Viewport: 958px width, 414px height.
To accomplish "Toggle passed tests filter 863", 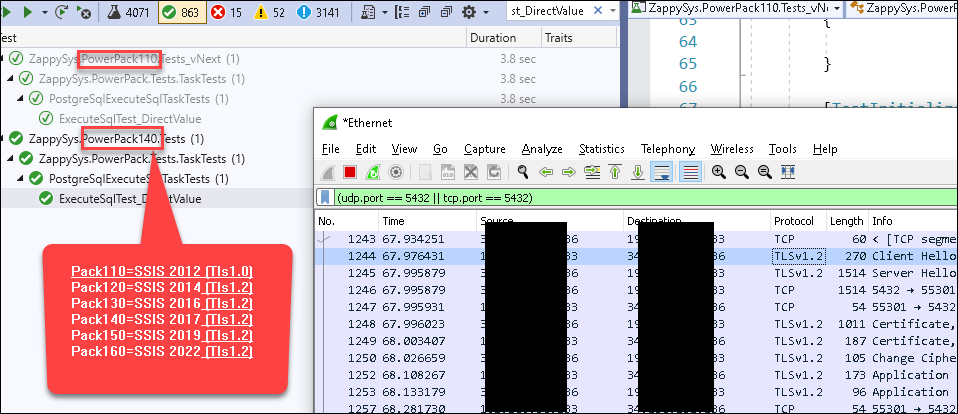I will pyautogui.click(x=182, y=12).
